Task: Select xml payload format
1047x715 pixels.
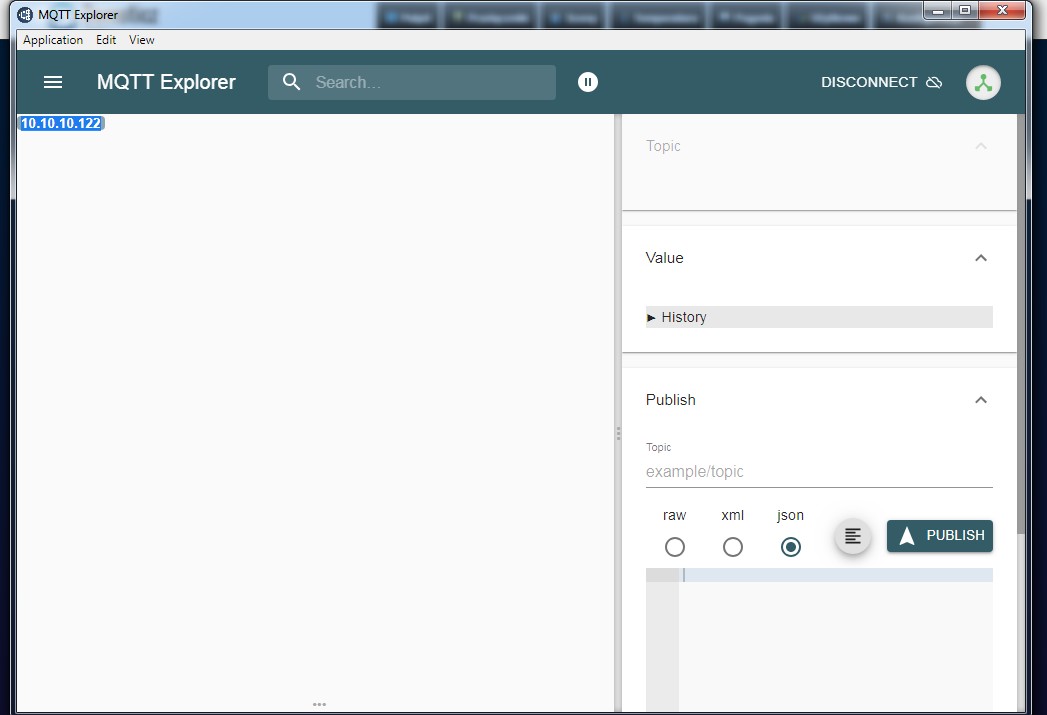Action: [x=732, y=547]
